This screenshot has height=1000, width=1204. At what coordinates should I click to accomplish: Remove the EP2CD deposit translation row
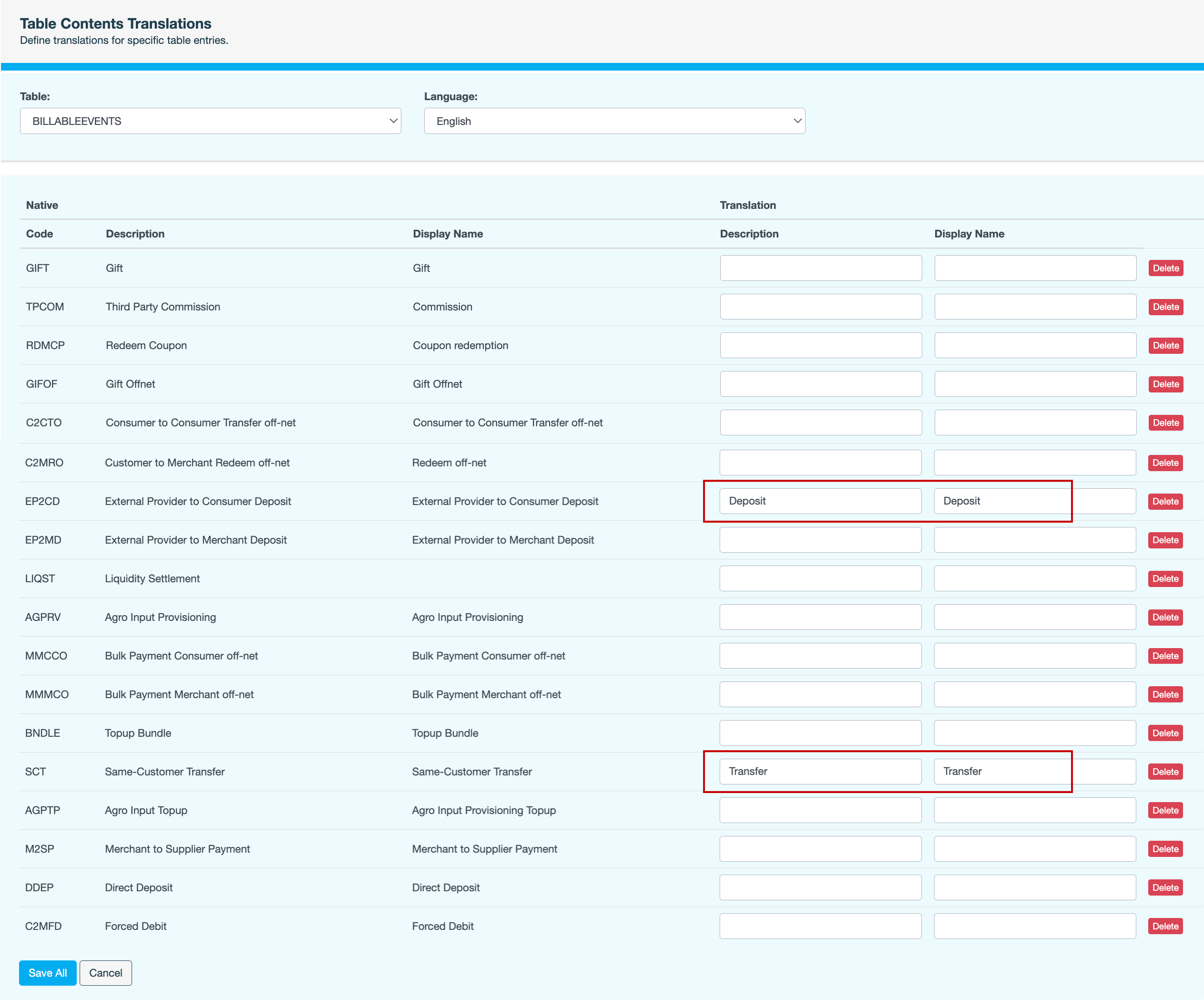tap(1165, 502)
